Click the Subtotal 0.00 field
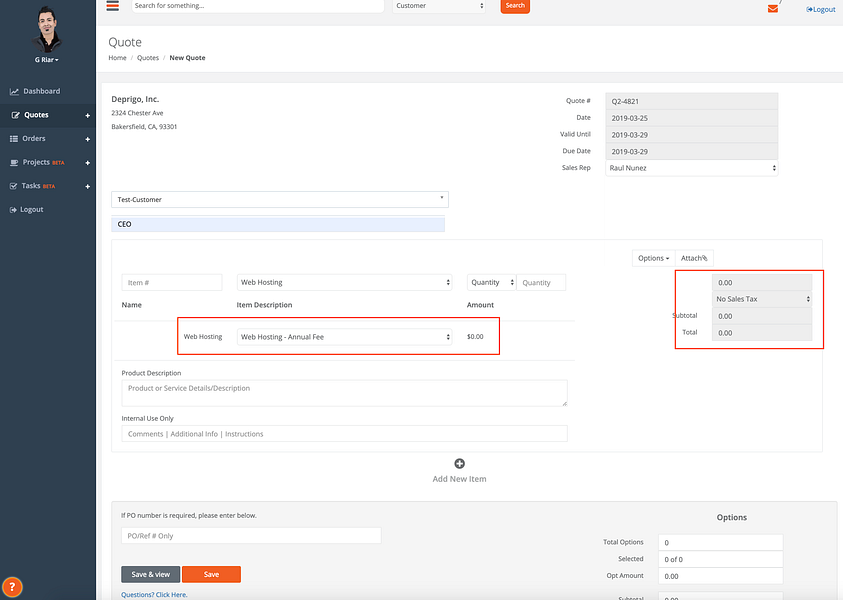Image resolution: width=843 pixels, height=600 pixels. pyautogui.click(x=762, y=316)
